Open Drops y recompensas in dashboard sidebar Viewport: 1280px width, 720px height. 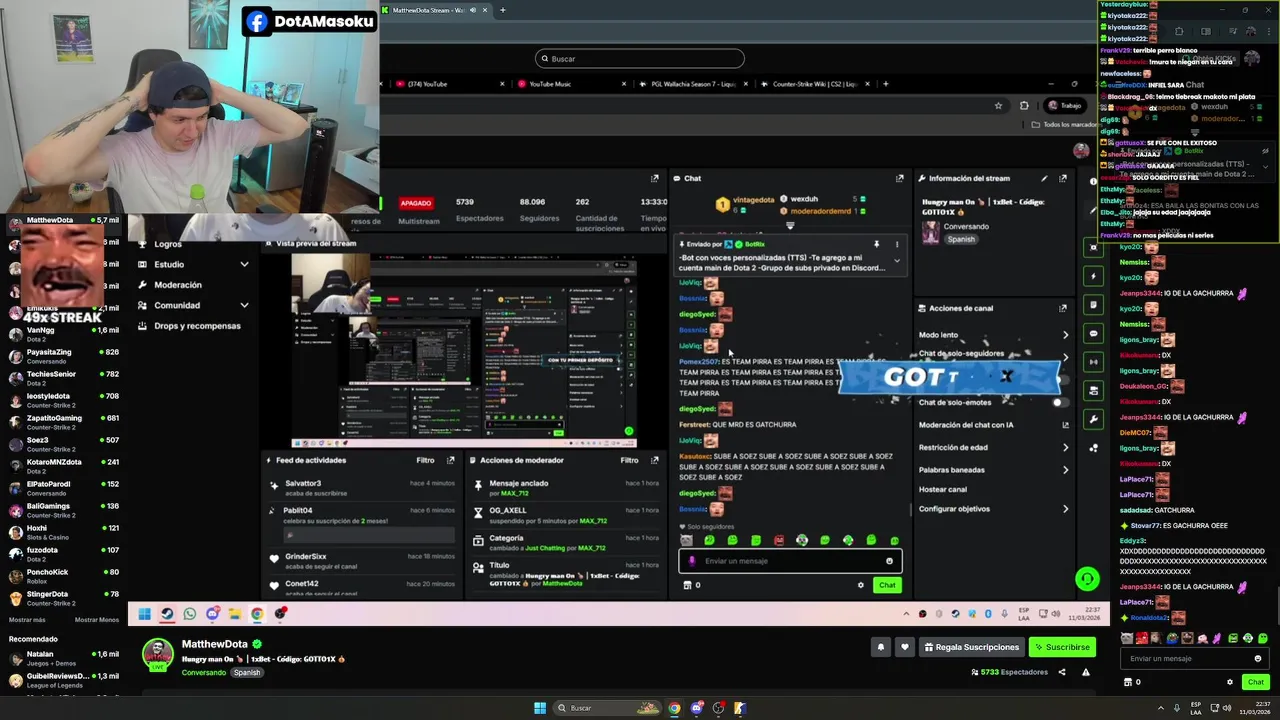click(197, 326)
